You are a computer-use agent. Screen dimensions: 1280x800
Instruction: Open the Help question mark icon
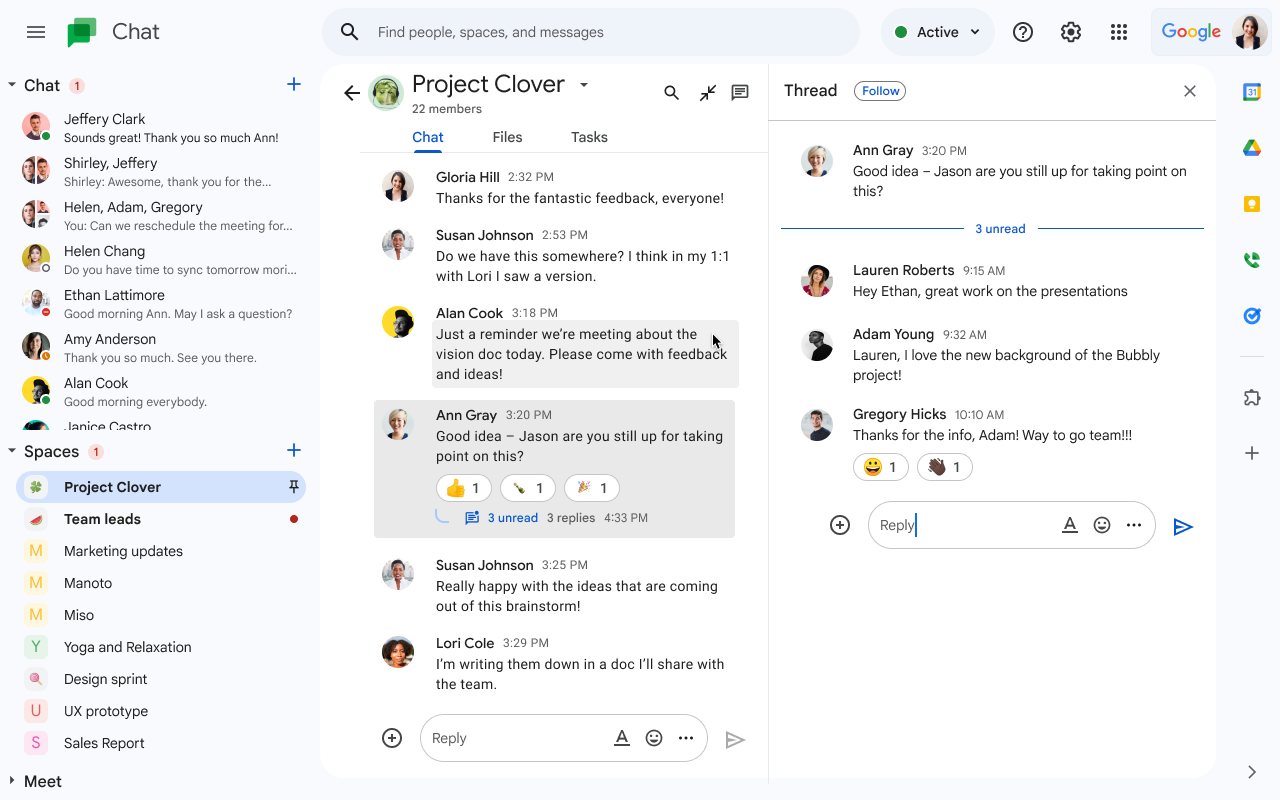tap(1023, 32)
